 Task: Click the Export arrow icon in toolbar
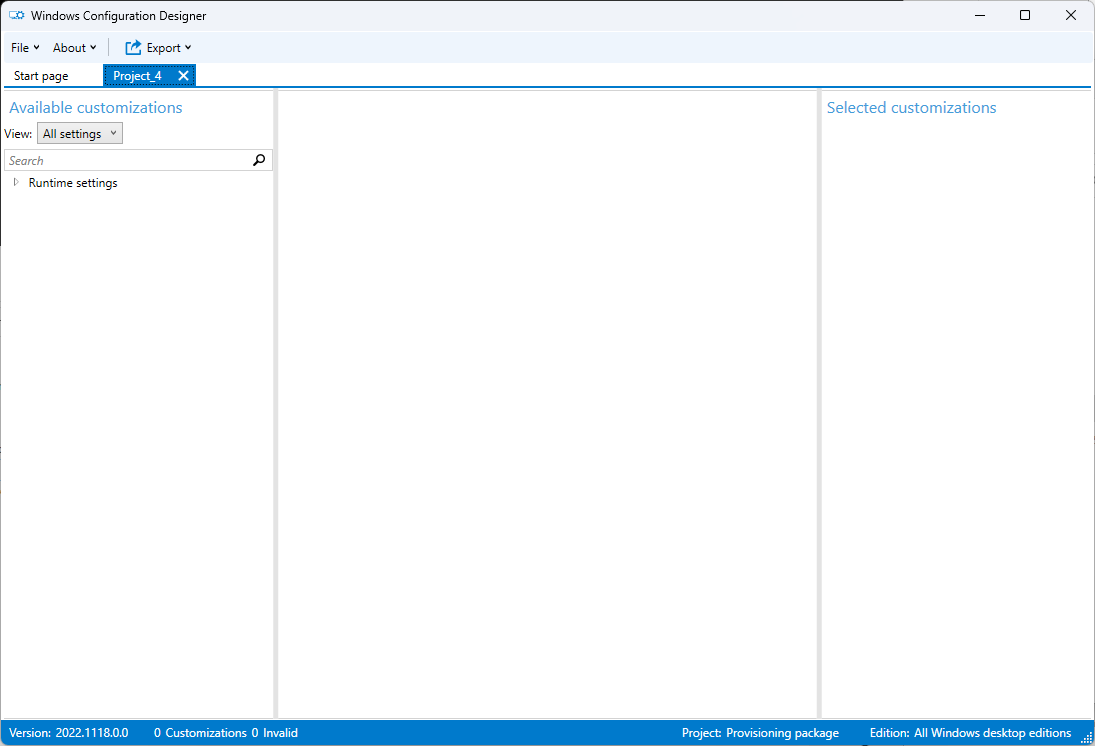(x=133, y=47)
